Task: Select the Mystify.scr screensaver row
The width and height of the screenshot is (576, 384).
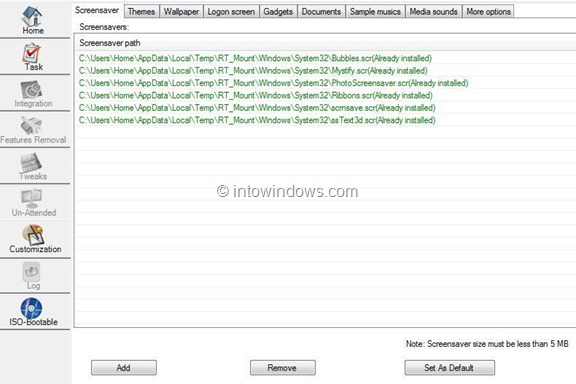Action: [x=325, y=71]
